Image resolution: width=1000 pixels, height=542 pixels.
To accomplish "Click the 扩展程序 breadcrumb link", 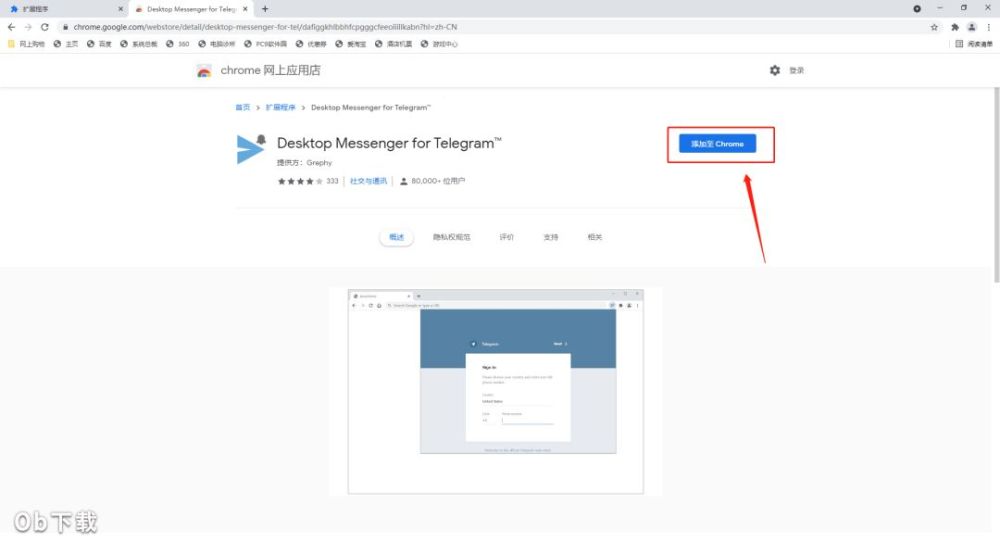I will 281,107.
